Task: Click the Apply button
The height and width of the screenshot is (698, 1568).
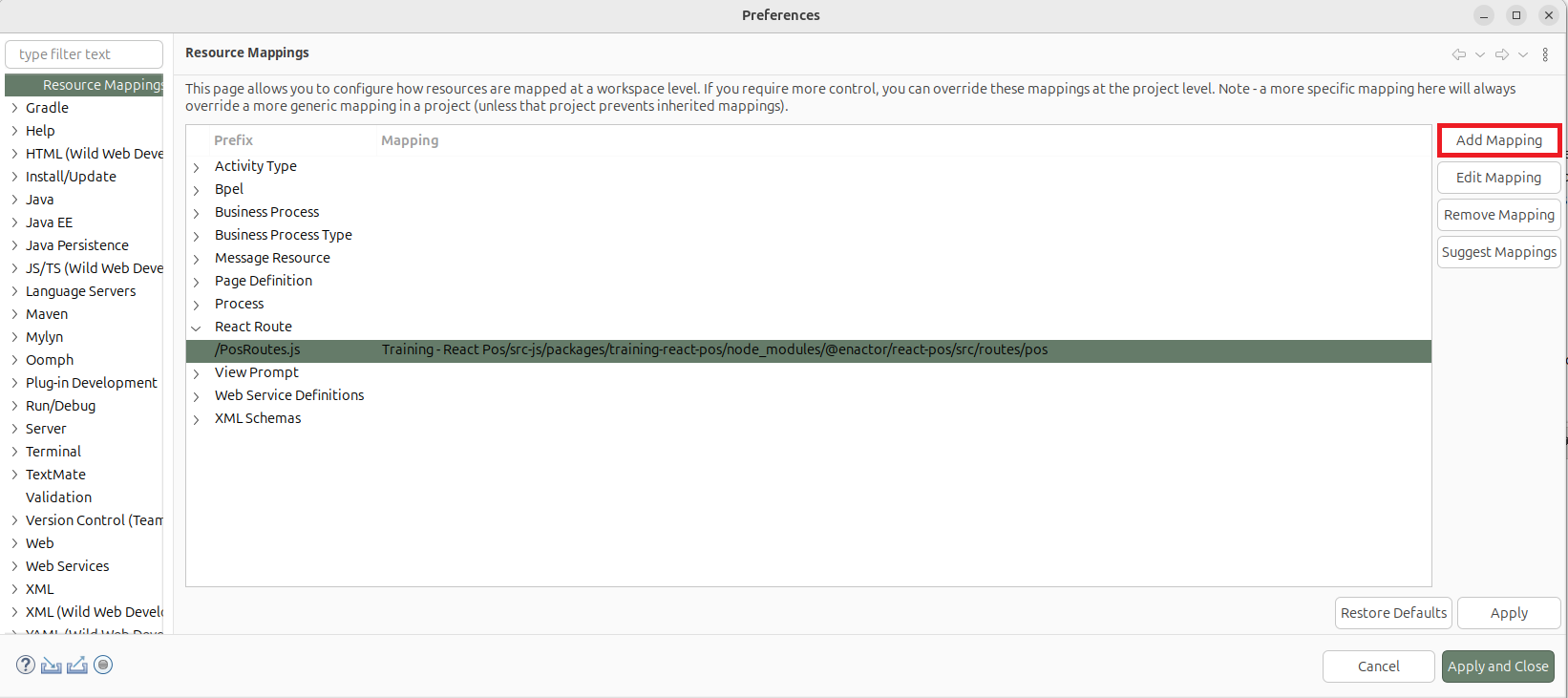Action: click(x=1509, y=613)
